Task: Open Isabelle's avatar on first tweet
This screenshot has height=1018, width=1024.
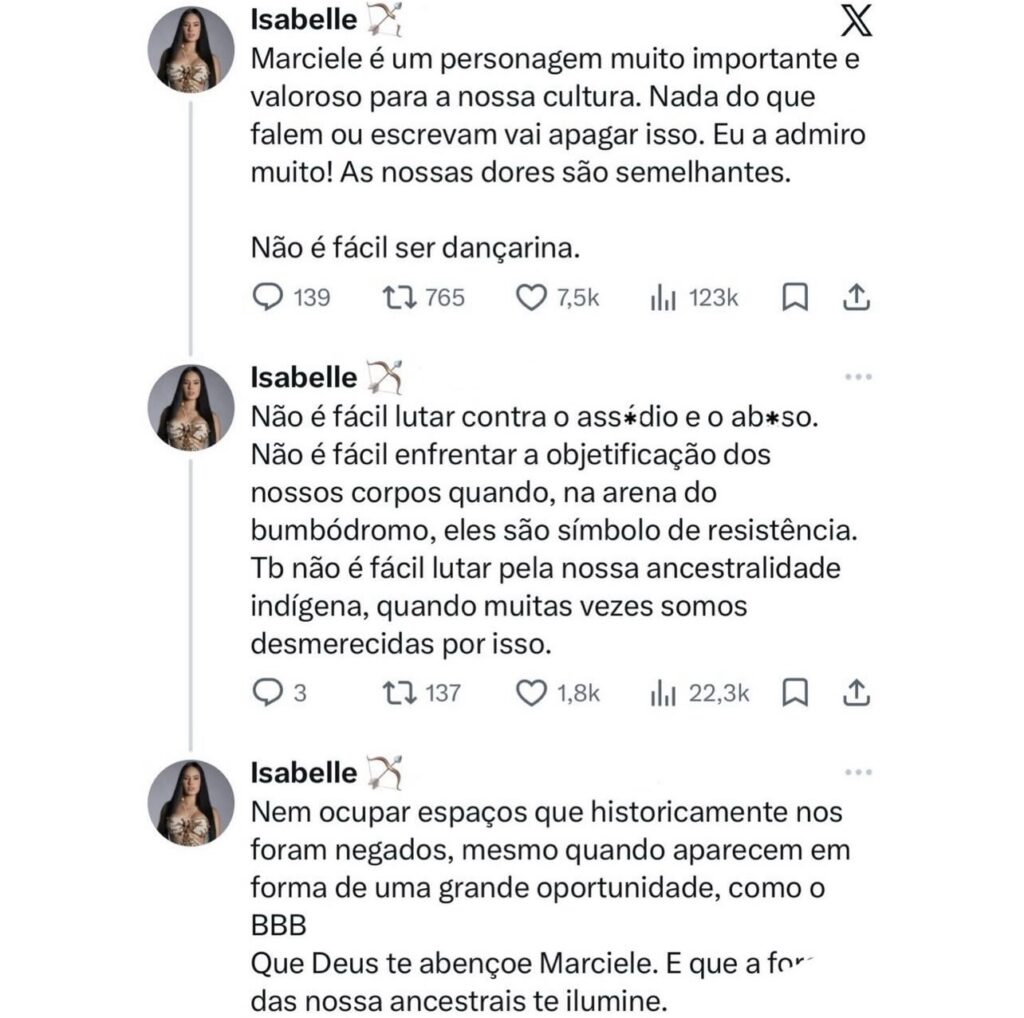Action: coord(191,55)
